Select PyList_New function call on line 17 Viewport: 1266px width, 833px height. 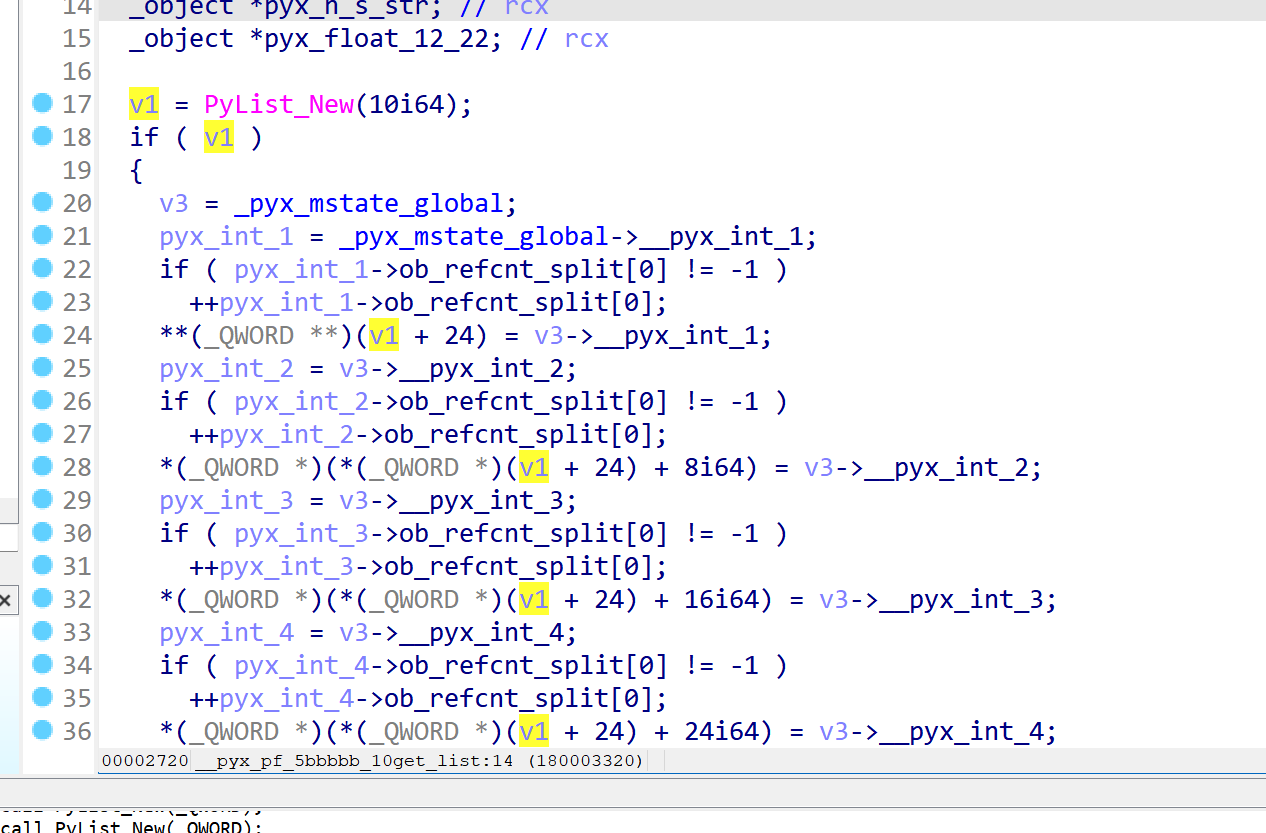click(x=279, y=104)
